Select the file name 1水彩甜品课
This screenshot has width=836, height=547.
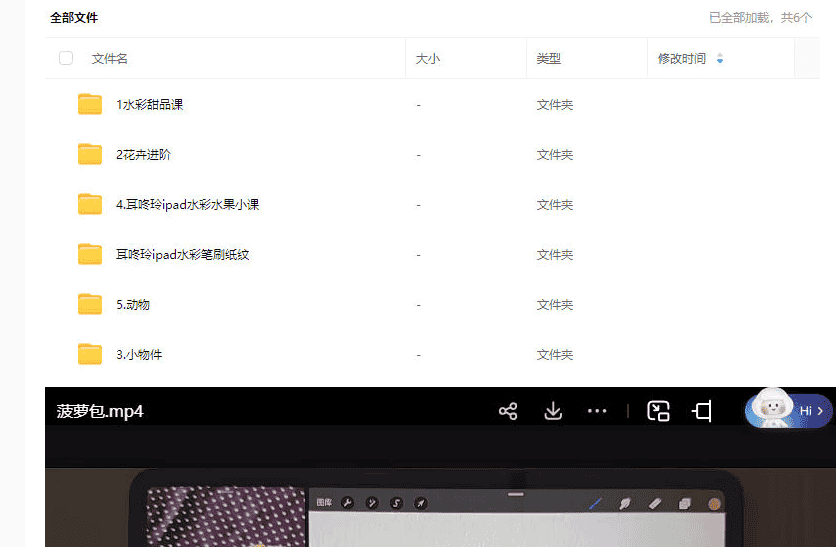pyautogui.click(x=150, y=104)
